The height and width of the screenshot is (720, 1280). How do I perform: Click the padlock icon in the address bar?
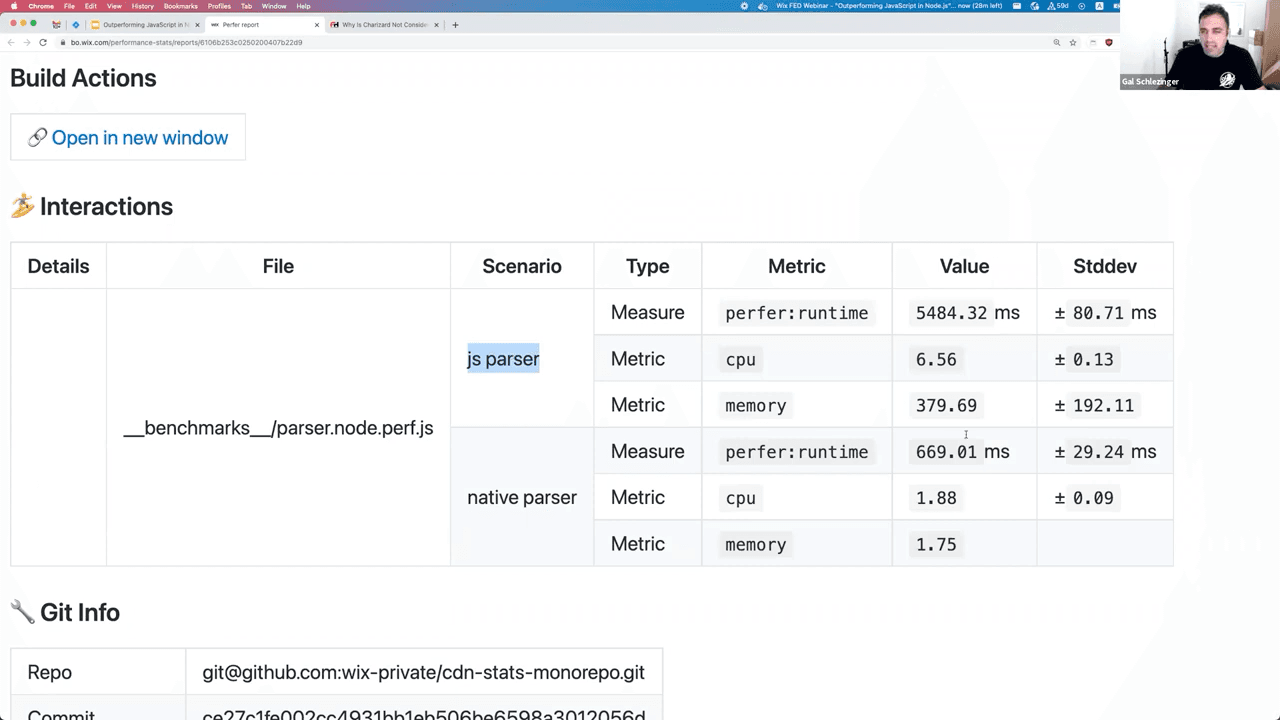click(x=62, y=43)
